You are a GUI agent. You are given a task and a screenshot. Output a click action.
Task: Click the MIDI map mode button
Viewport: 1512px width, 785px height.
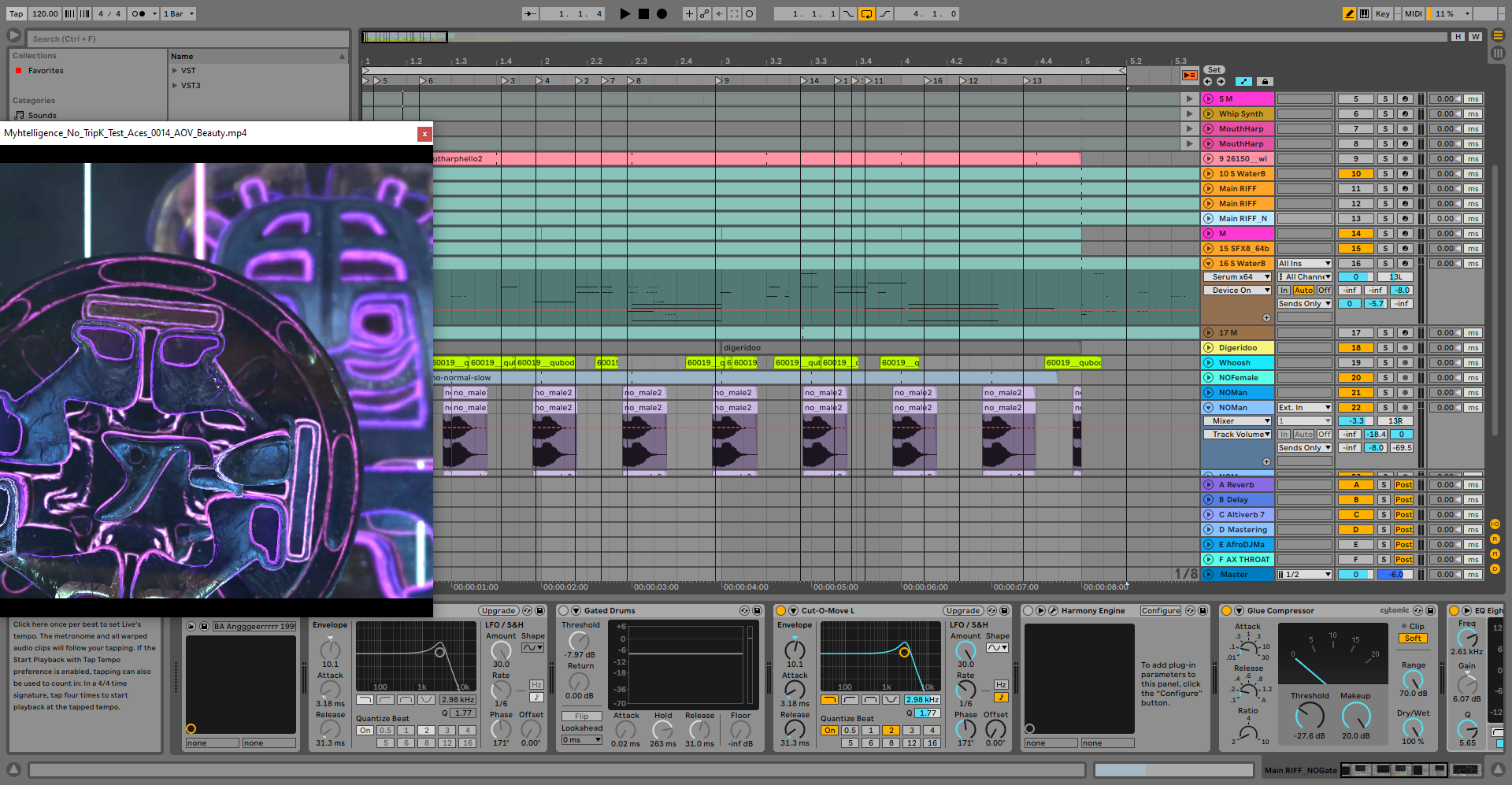pos(1413,13)
